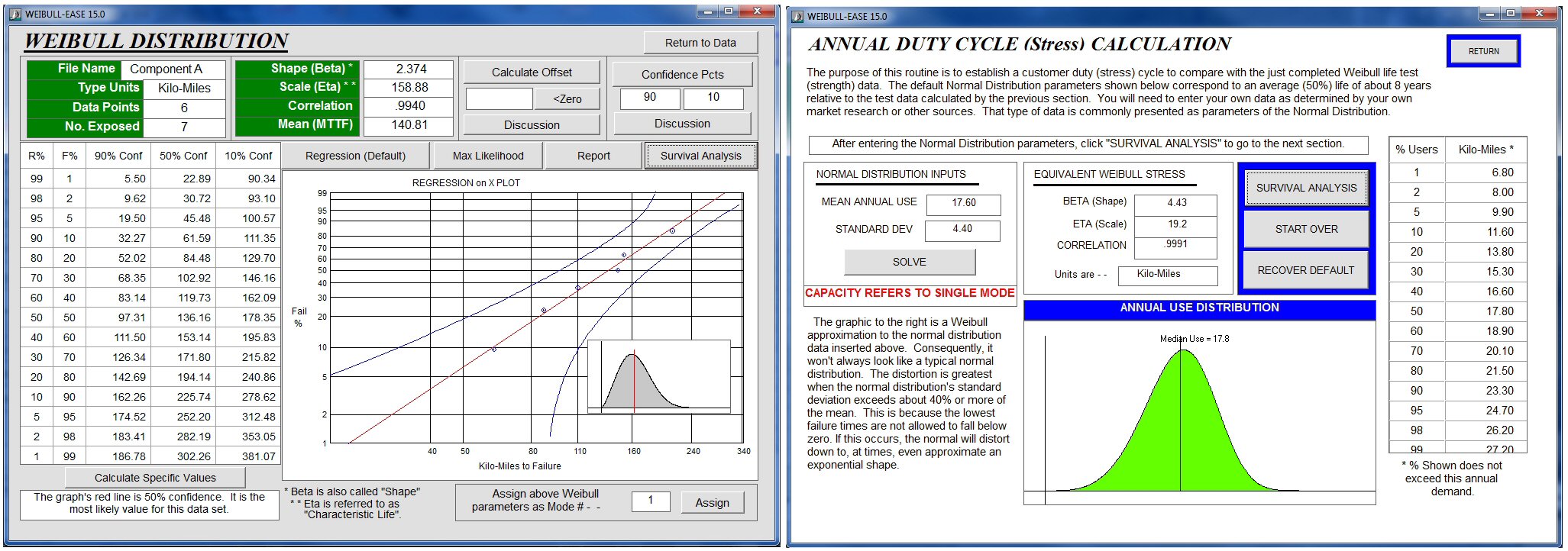This screenshot has height=551, width=1568.
Task: Click the File Name field Component A
Action: click(173, 69)
